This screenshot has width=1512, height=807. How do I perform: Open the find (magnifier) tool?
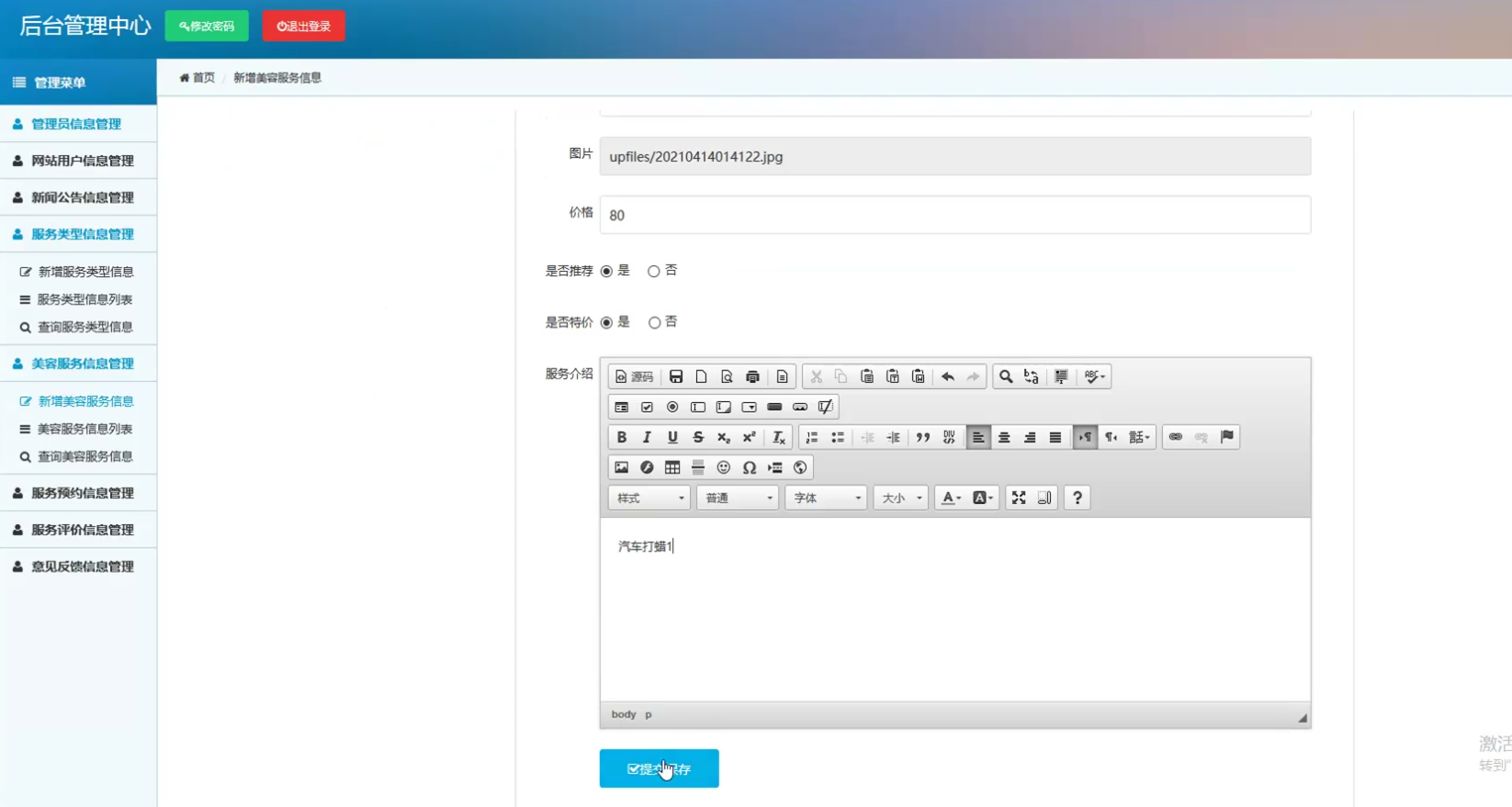pyautogui.click(x=1006, y=376)
